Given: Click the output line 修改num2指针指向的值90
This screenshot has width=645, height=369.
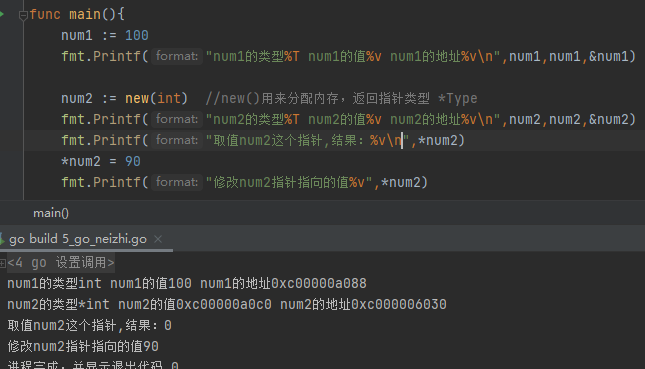Looking at the screenshot, I should coord(83,346).
